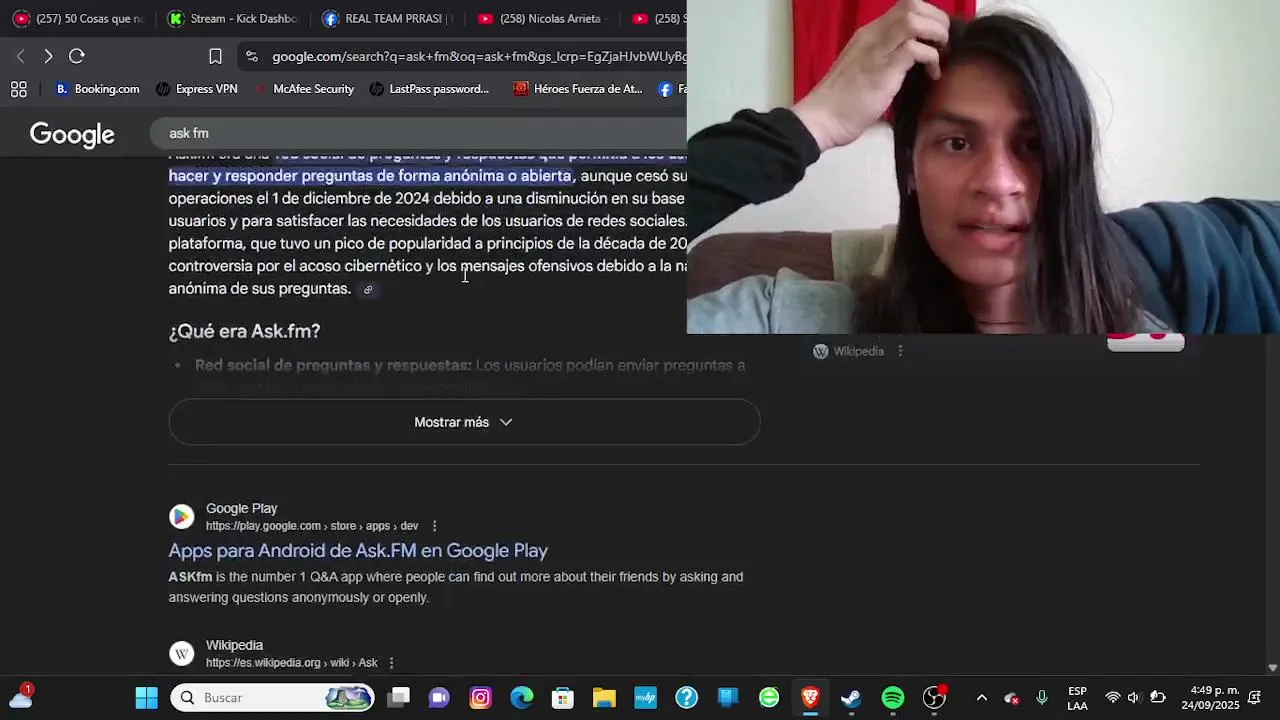Open Task View on the taskbar
This screenshot has height=720, width=1280.
(398, 697)
